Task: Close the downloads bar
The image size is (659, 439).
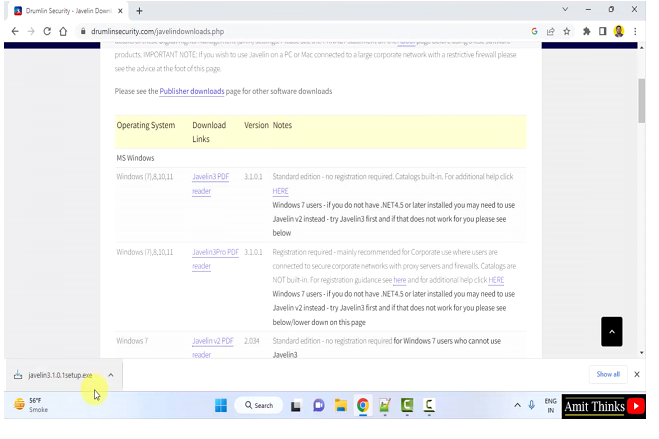Action: [x=637, y=374]
